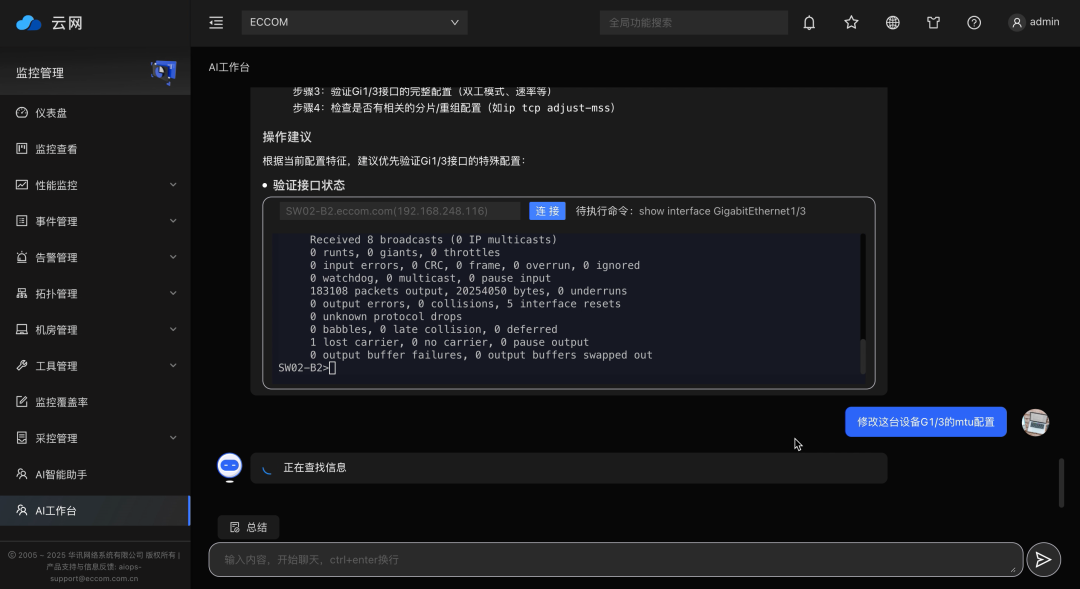The width and height of the screenshot is (1080, 589).
Task: Click the 采控管理 document icon
Action: 22,437
